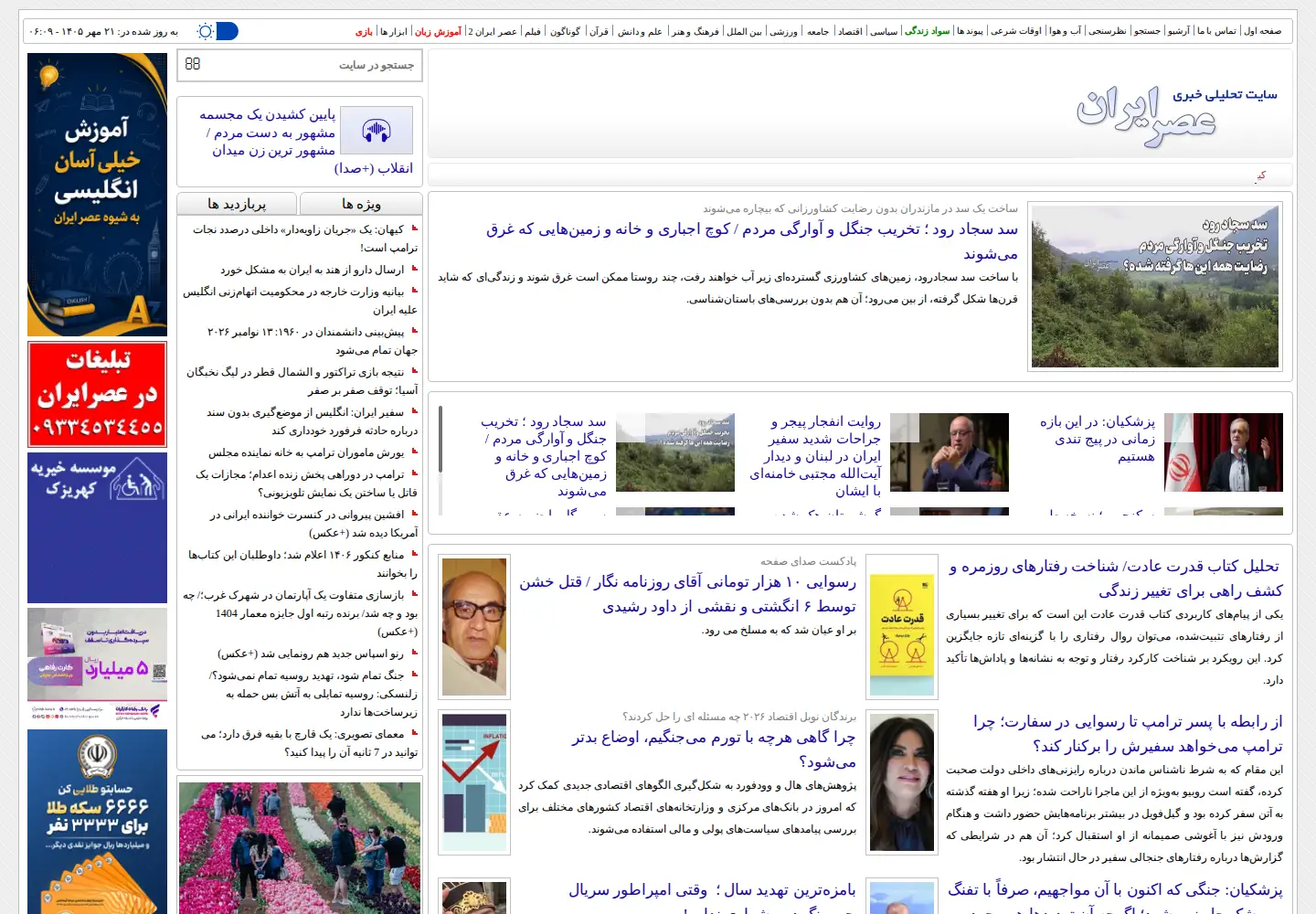
Task: Open 'معمای تصویری: یک قارچ' list item
Action: coord(309,743)
